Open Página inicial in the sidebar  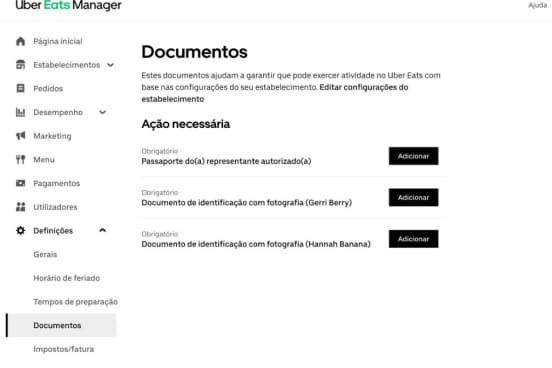58,41
